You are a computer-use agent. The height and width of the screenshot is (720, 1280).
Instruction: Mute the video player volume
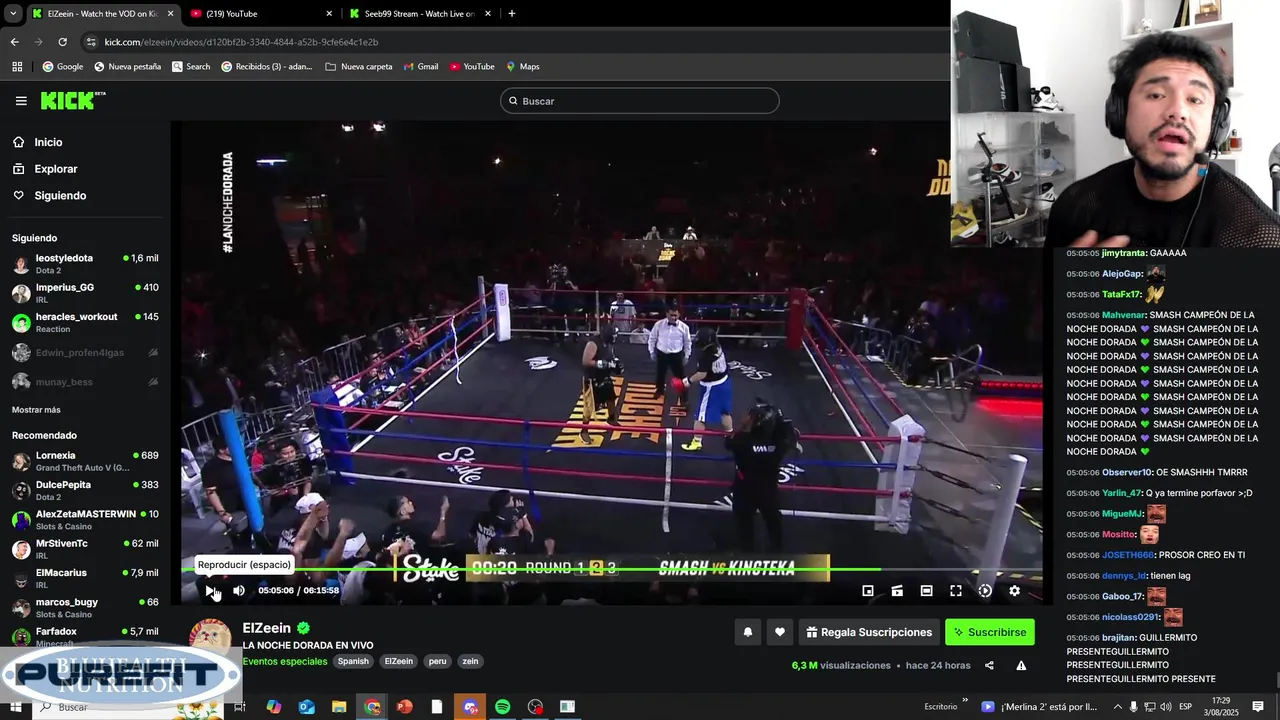[239, 591]
